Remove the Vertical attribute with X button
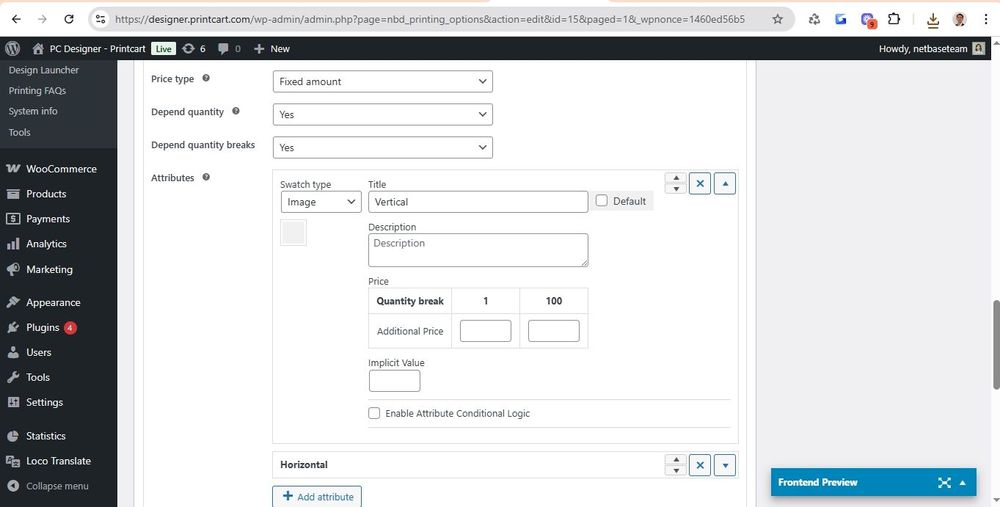The width and height of the screenshot is (1000, 507). tap(700, 184)
